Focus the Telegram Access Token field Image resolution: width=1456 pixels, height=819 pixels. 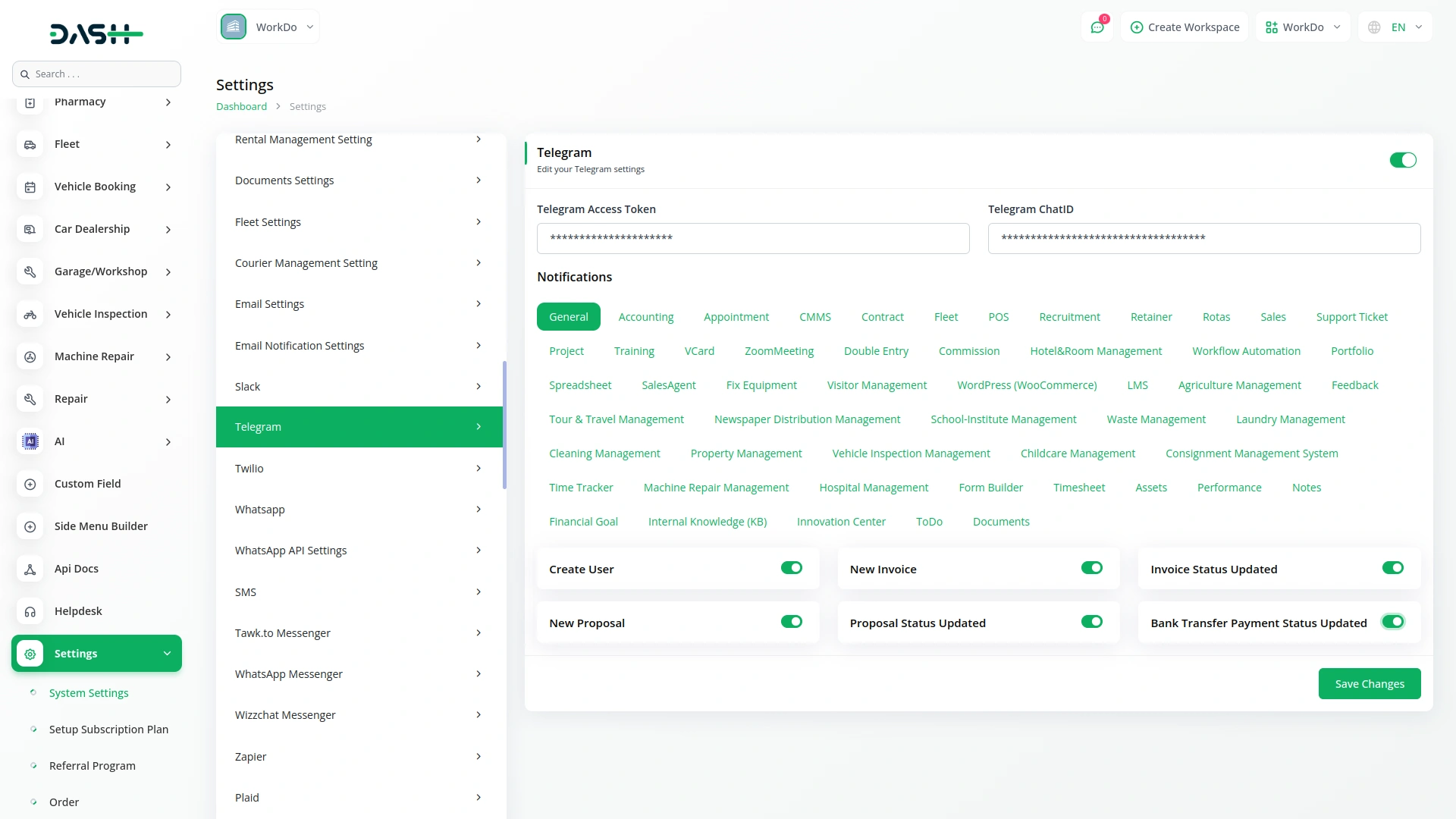[x=752, y=238]
